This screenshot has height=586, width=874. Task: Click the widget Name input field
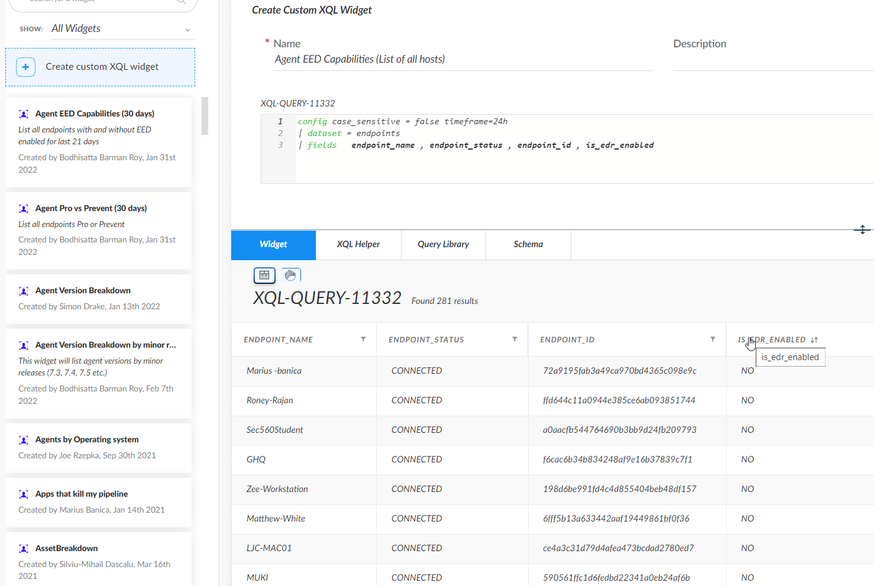tap(462, 60)
